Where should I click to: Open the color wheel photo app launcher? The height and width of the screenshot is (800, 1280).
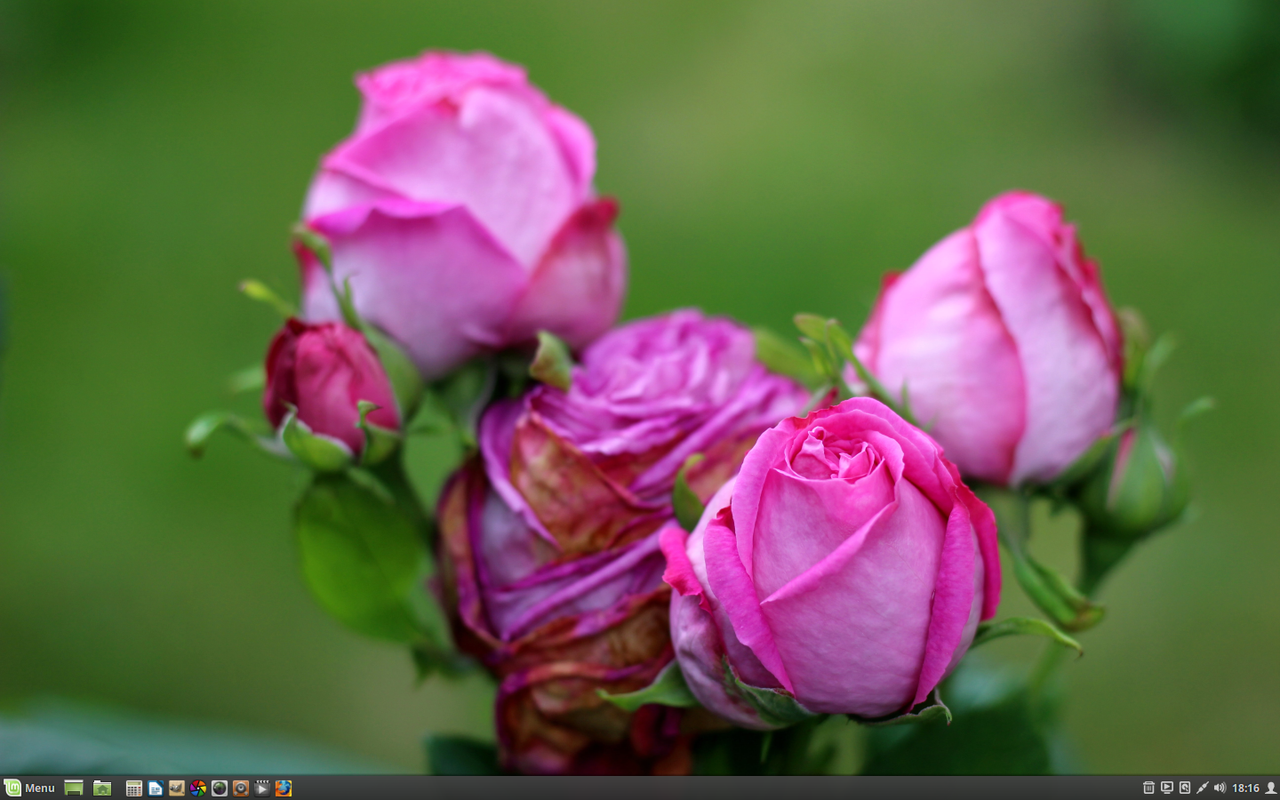tap(198, 788)
